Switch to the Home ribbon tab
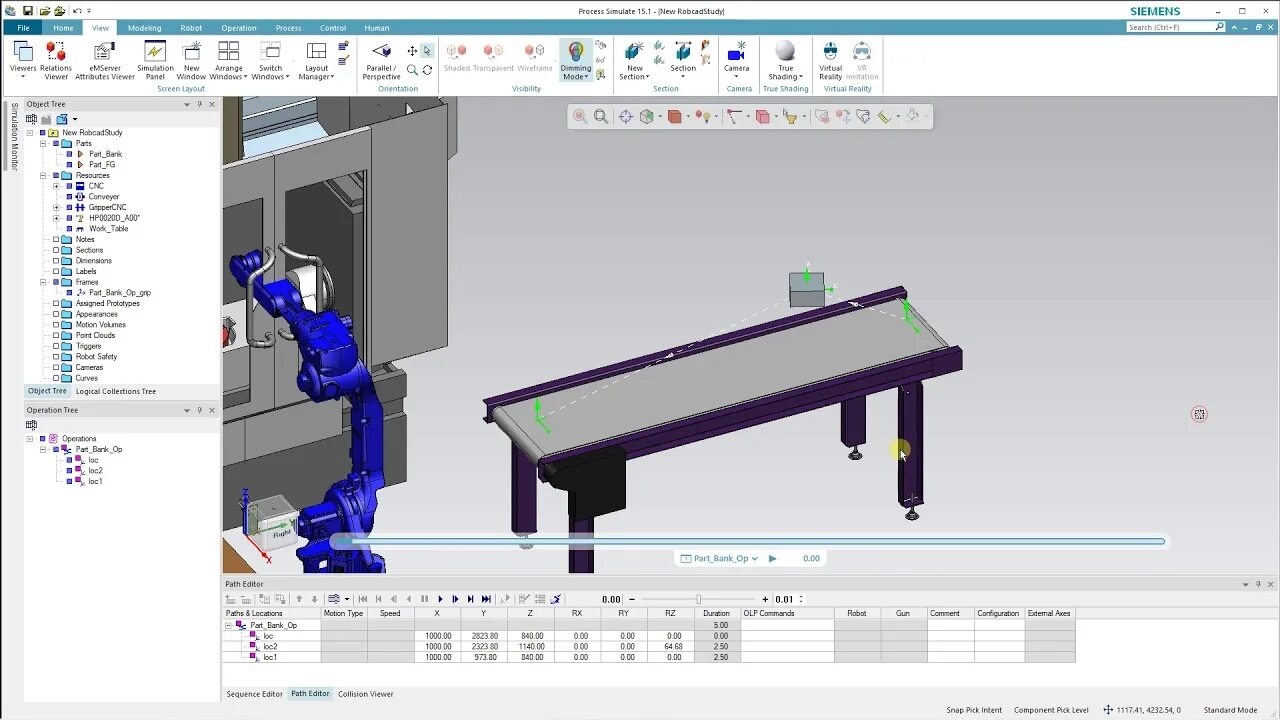 pyautogui.click(x=63, y=28)
